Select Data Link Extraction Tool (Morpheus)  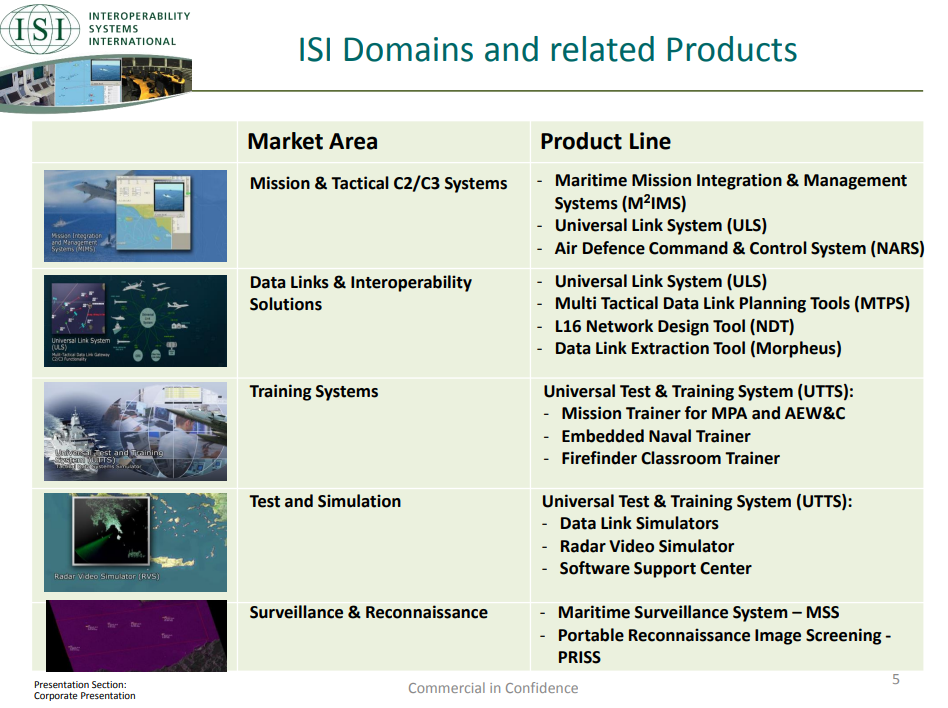click(698, 349)
